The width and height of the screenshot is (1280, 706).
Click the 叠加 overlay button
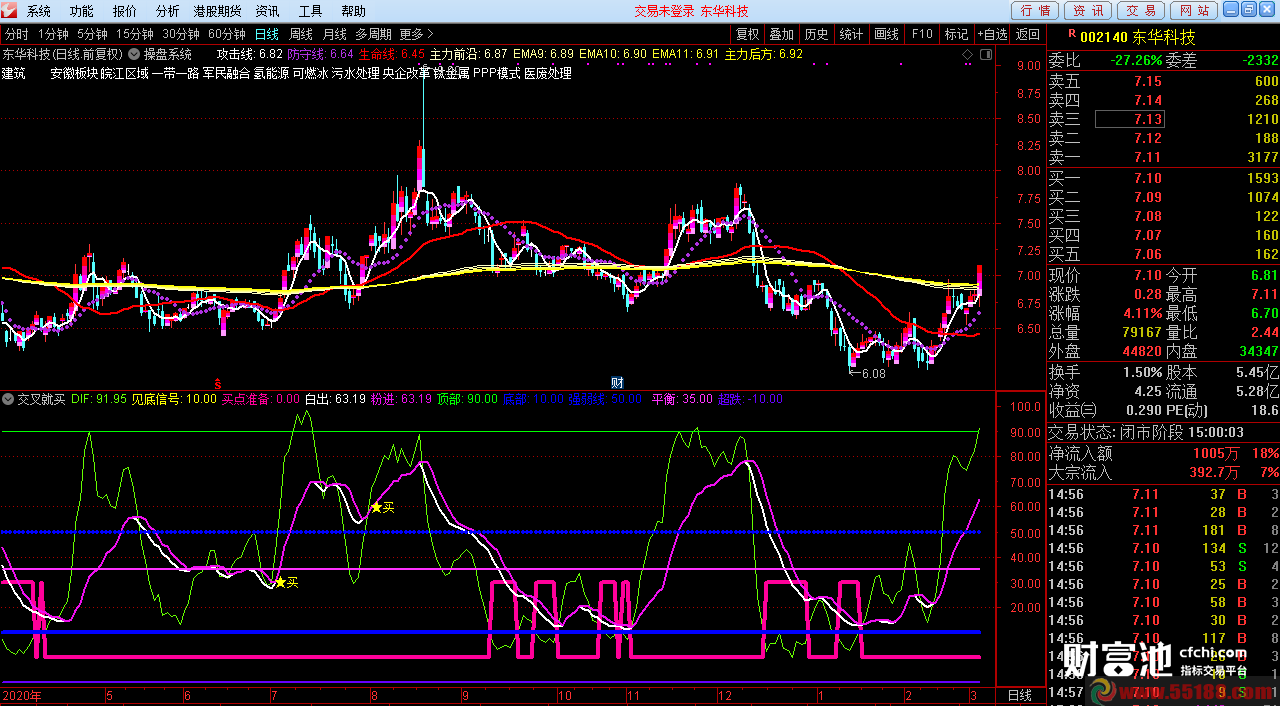782,34
